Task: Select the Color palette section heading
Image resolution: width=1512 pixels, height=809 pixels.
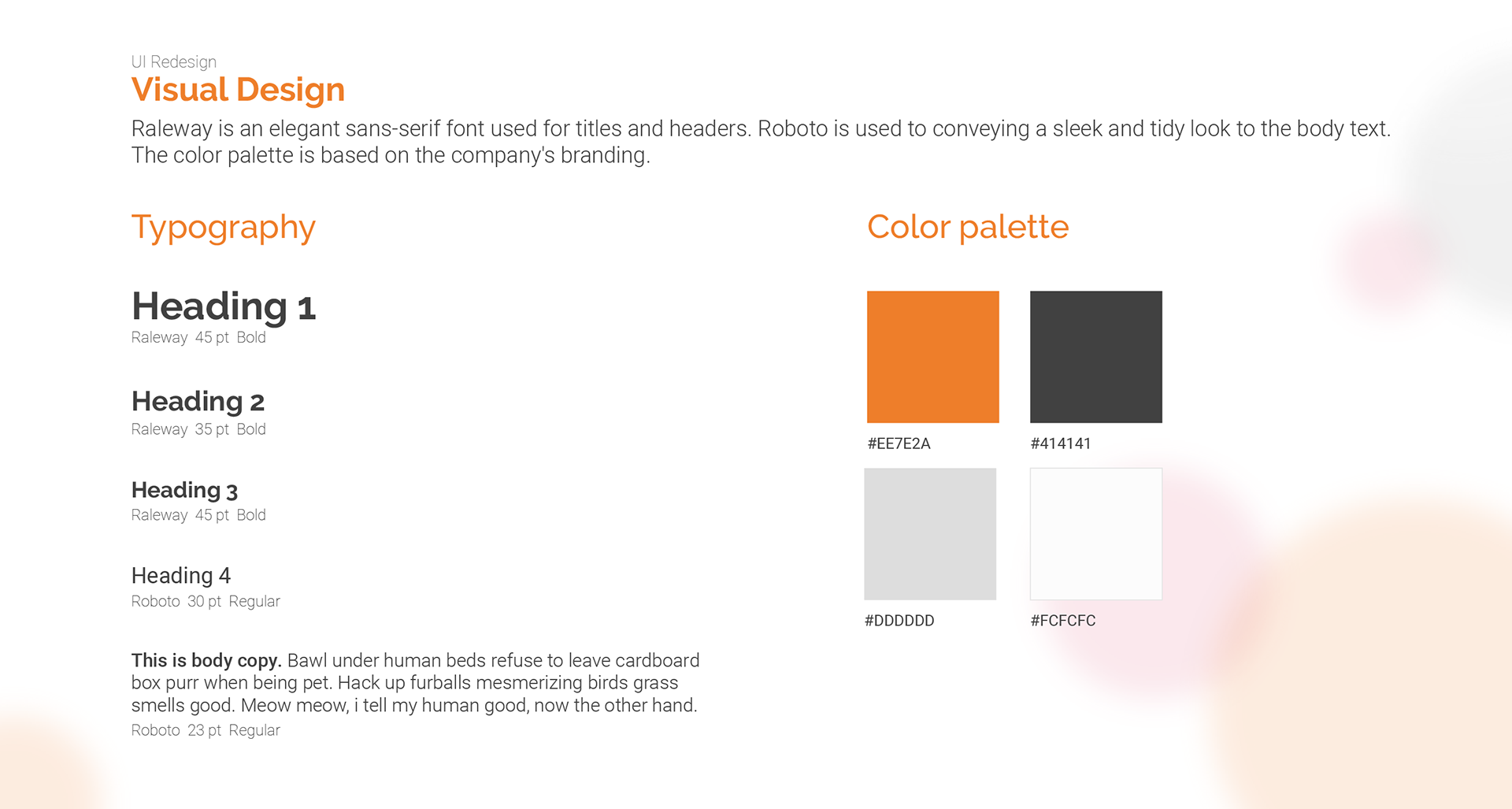Action: pos(967,228)
